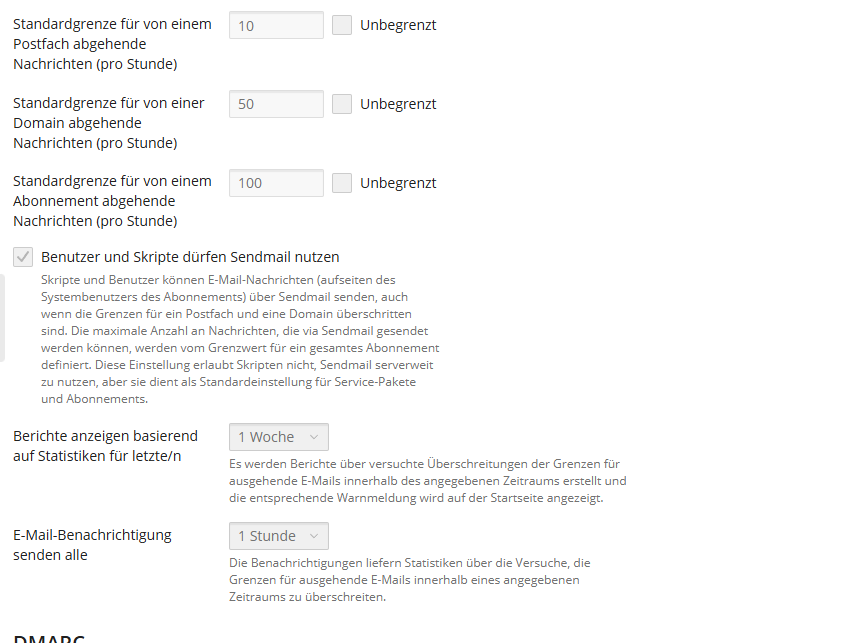Open the '1 Woche' report period dropdown

[x=278, y=437]
